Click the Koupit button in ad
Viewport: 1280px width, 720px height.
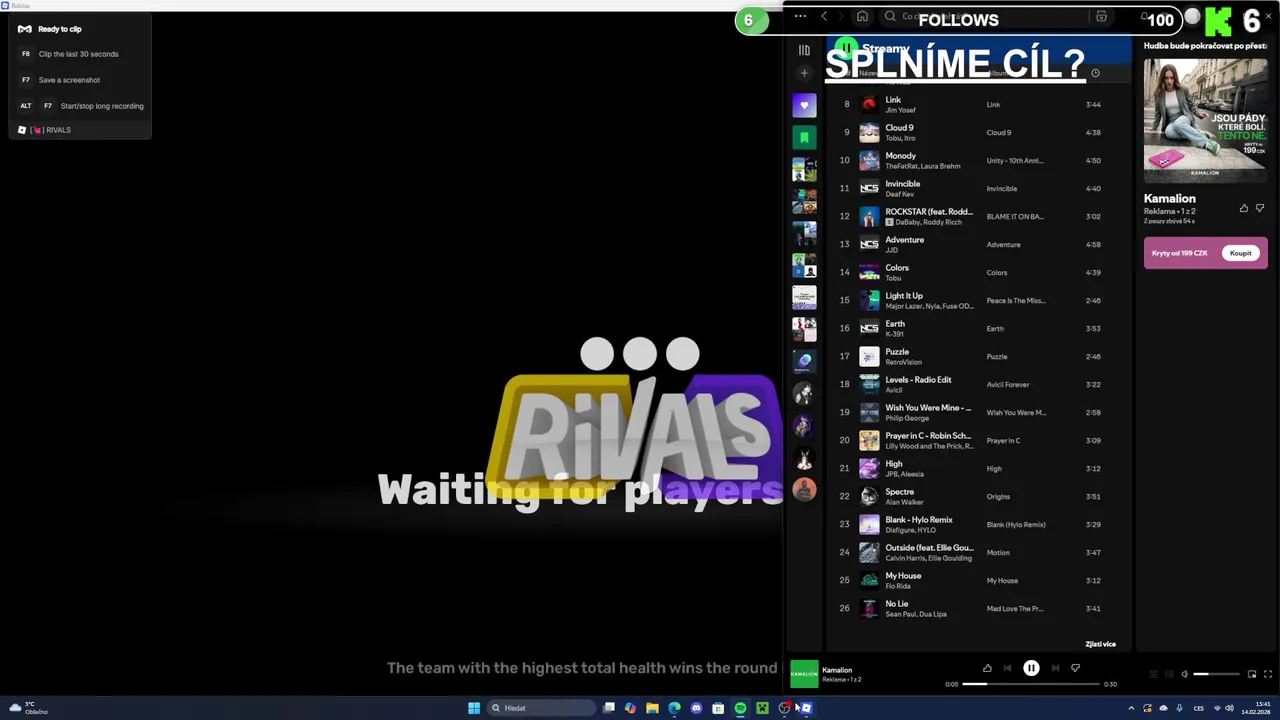point(1240,253)
